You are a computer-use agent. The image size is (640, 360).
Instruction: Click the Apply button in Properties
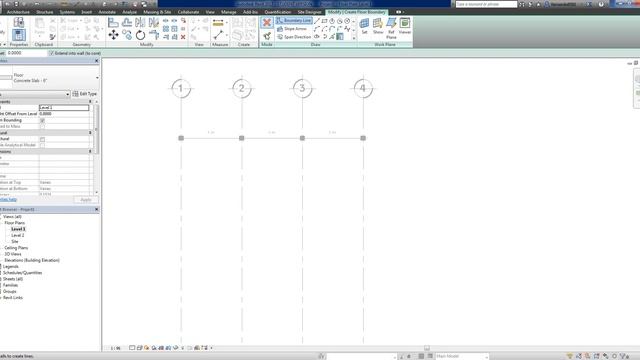point(86,200)
